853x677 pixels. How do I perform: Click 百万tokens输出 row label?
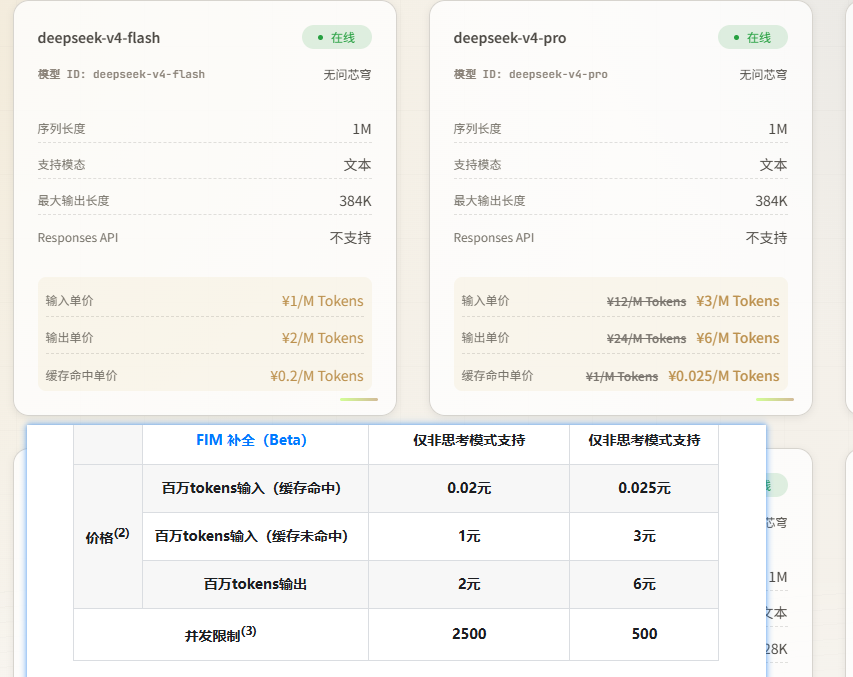255,584
